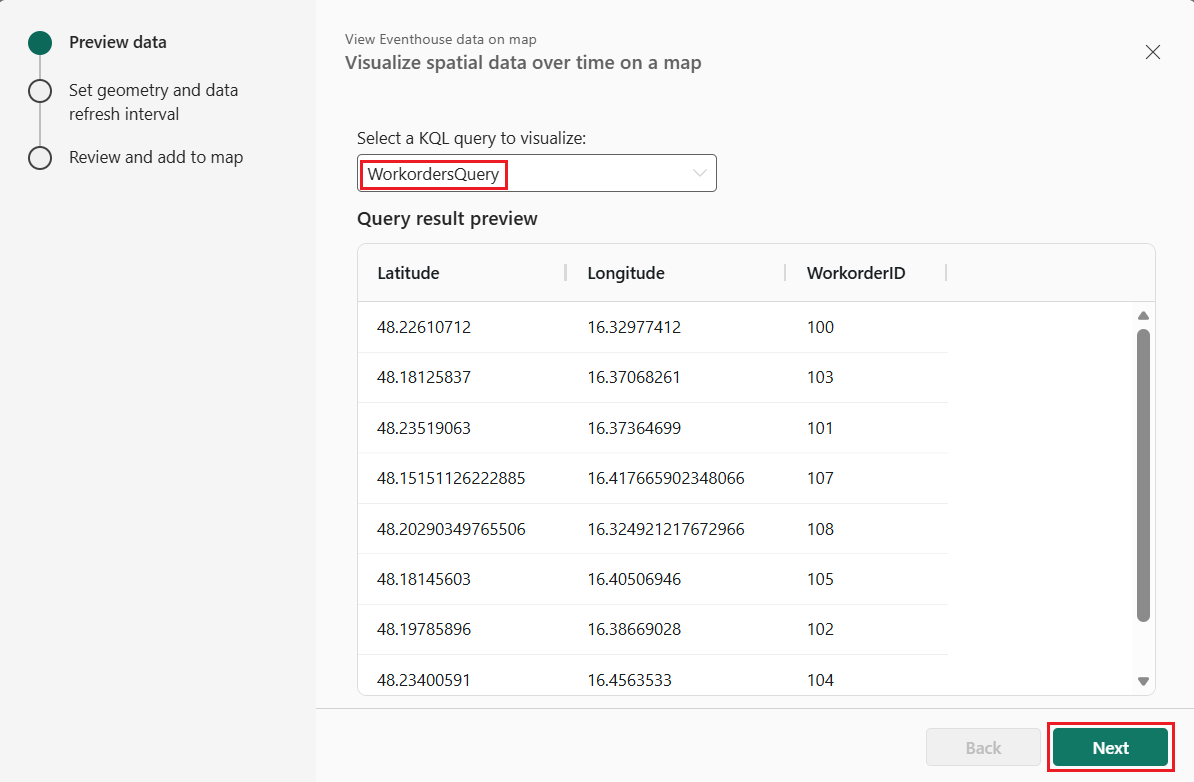This screenshot has width=1194, height=782.
Task: Click the WorkorderID column header
Action: point(856,272)
